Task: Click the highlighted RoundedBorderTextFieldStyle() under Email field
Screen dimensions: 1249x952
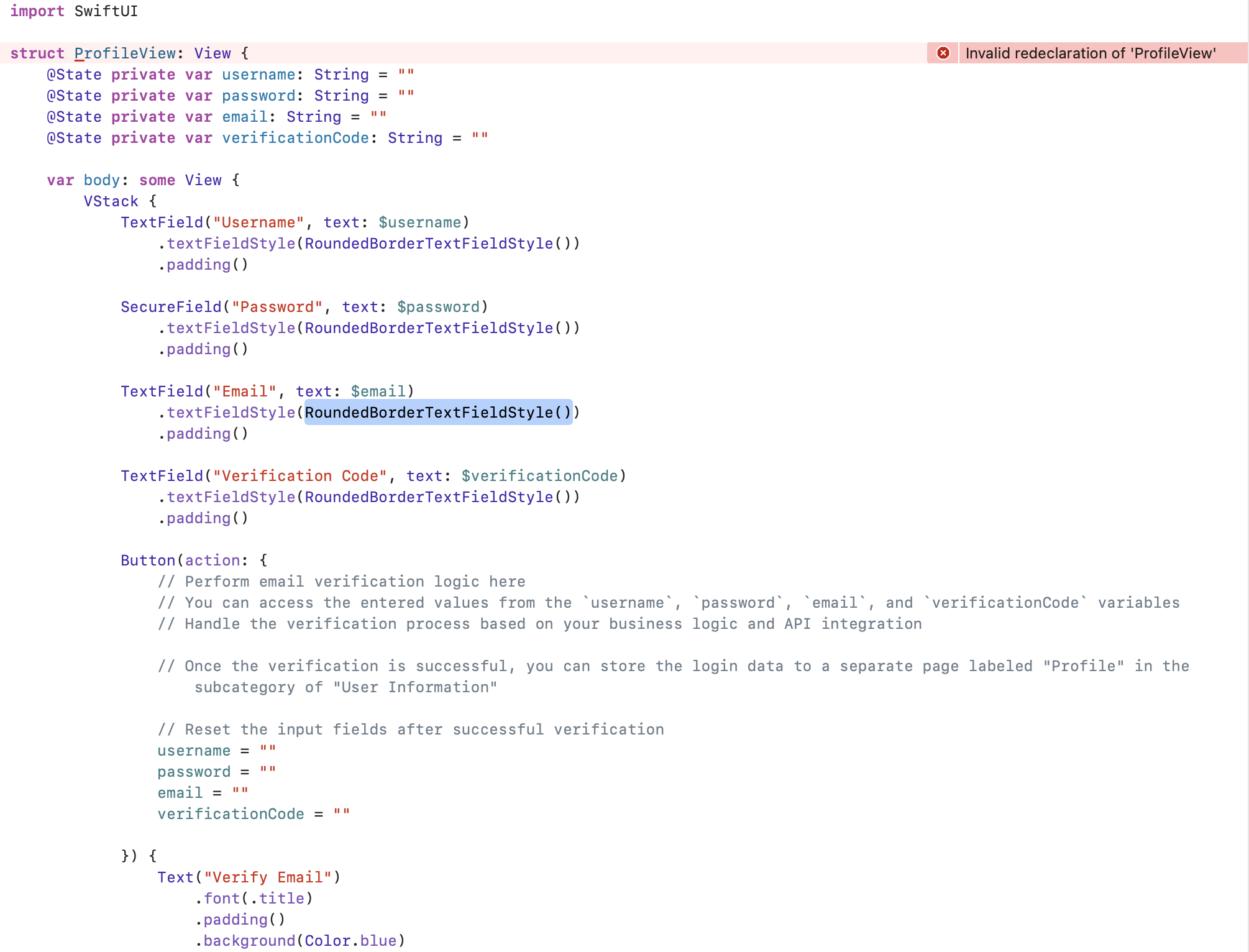Action: click(x=437, y=413)
